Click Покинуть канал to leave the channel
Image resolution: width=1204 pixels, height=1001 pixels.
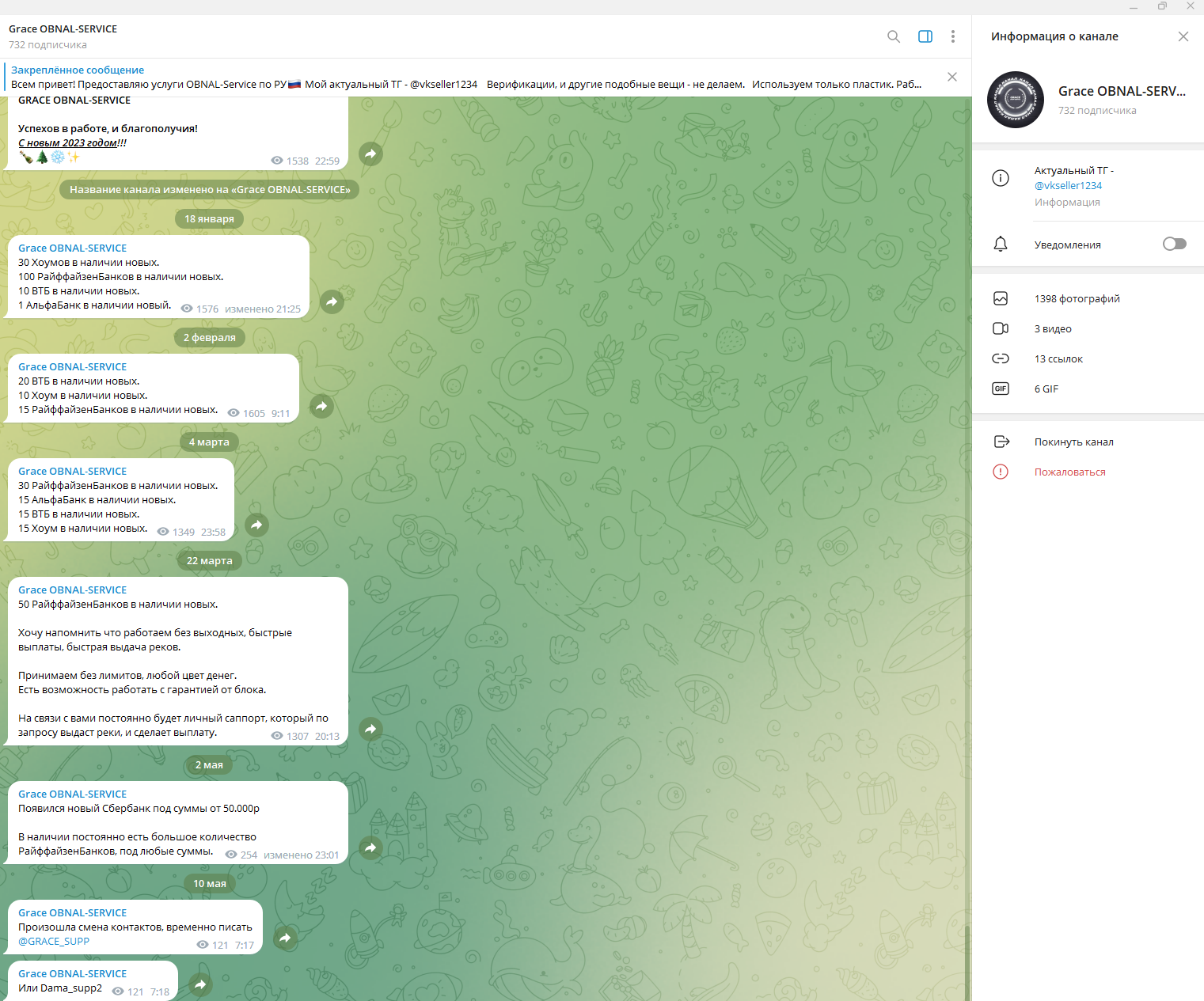(1073, 442)
